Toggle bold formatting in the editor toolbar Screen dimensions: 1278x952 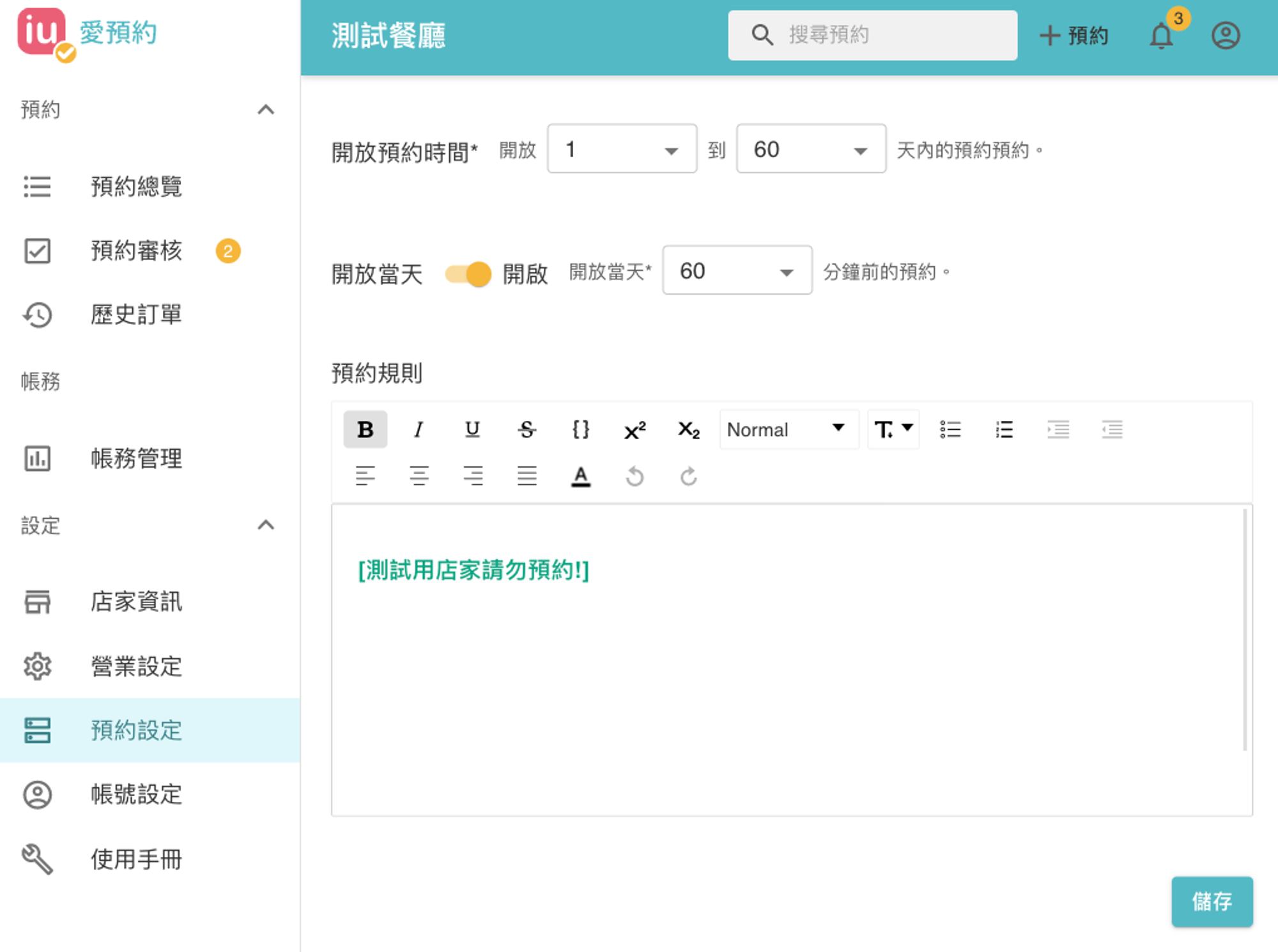pyautogui.click(x=365, y=429)
